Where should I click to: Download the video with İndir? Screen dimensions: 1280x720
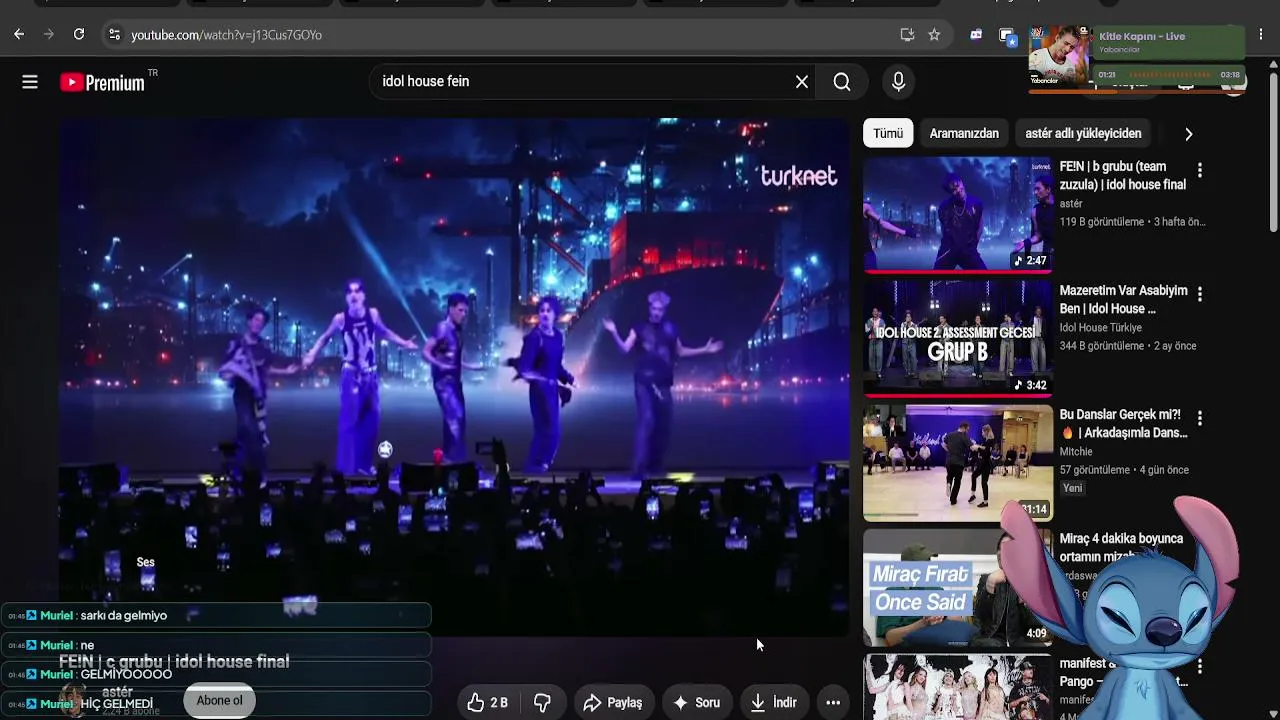click(x=773, y=703)
